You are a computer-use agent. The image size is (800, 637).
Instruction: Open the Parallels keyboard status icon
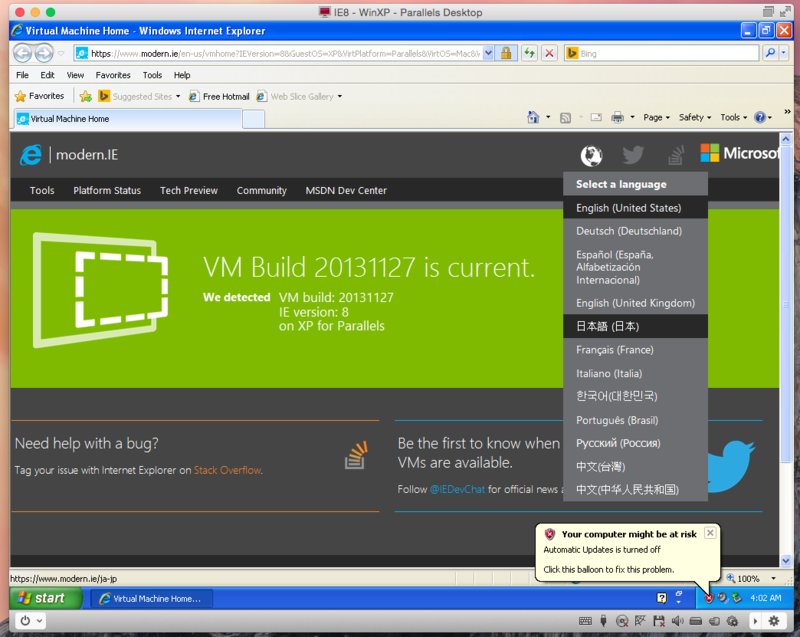point(585,621)
